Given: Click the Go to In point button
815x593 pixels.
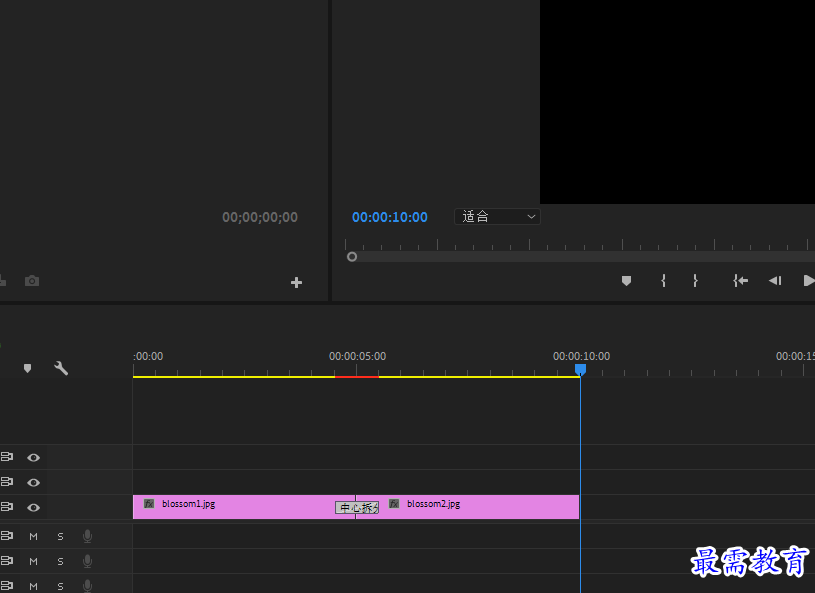Looking at the screenshot, I should (741, 281).
